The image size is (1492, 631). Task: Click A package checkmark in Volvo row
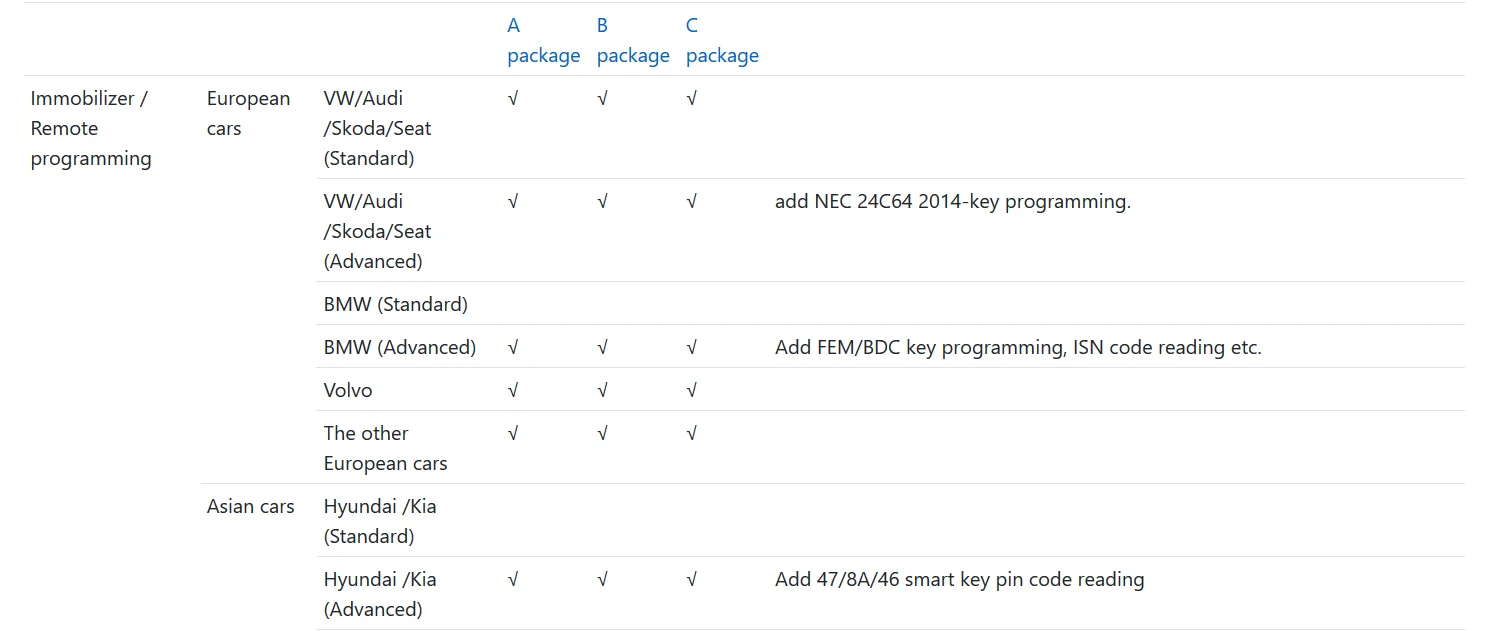(x=513, y=391)
